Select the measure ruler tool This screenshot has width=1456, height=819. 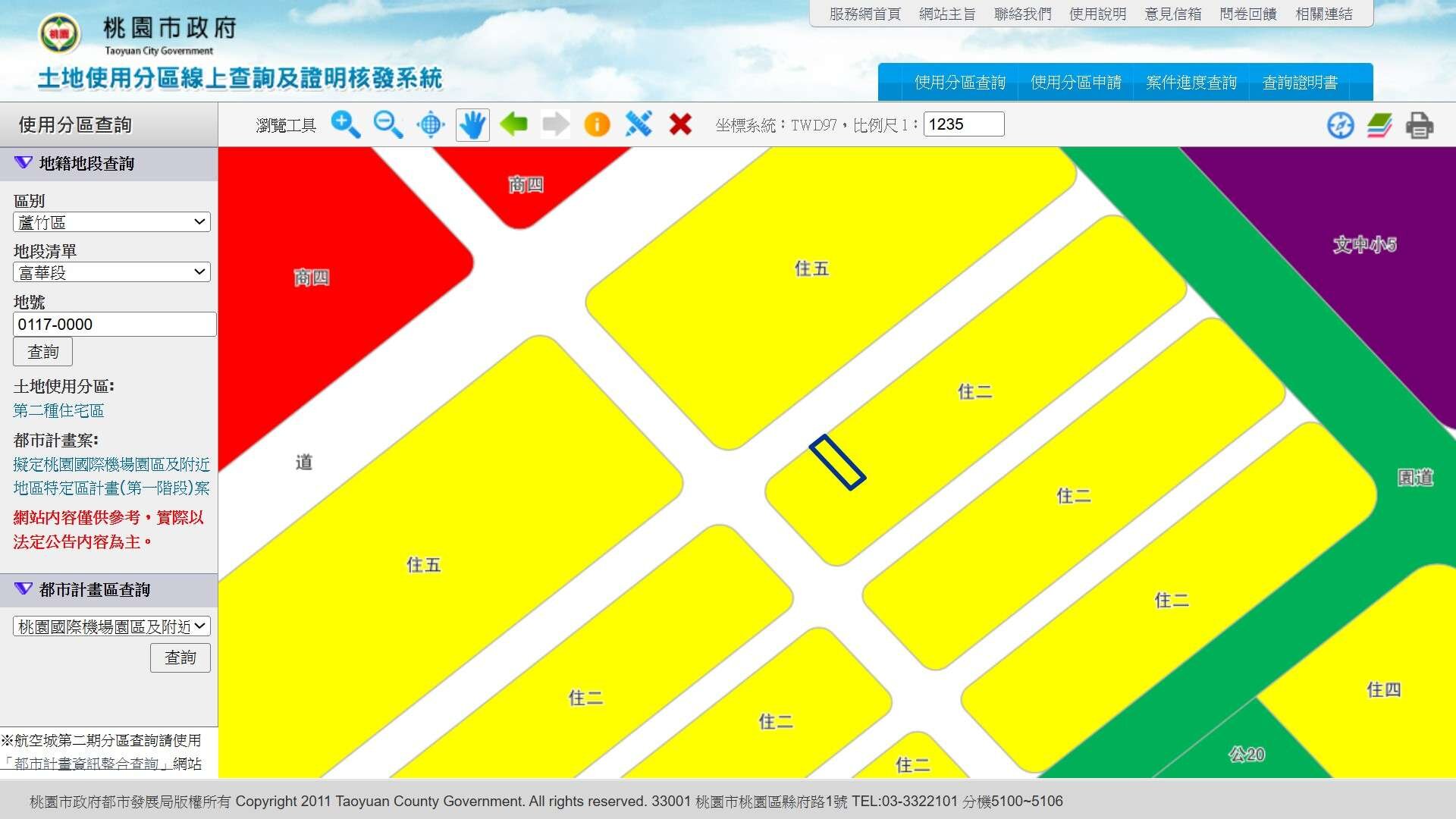click(639, 124)
